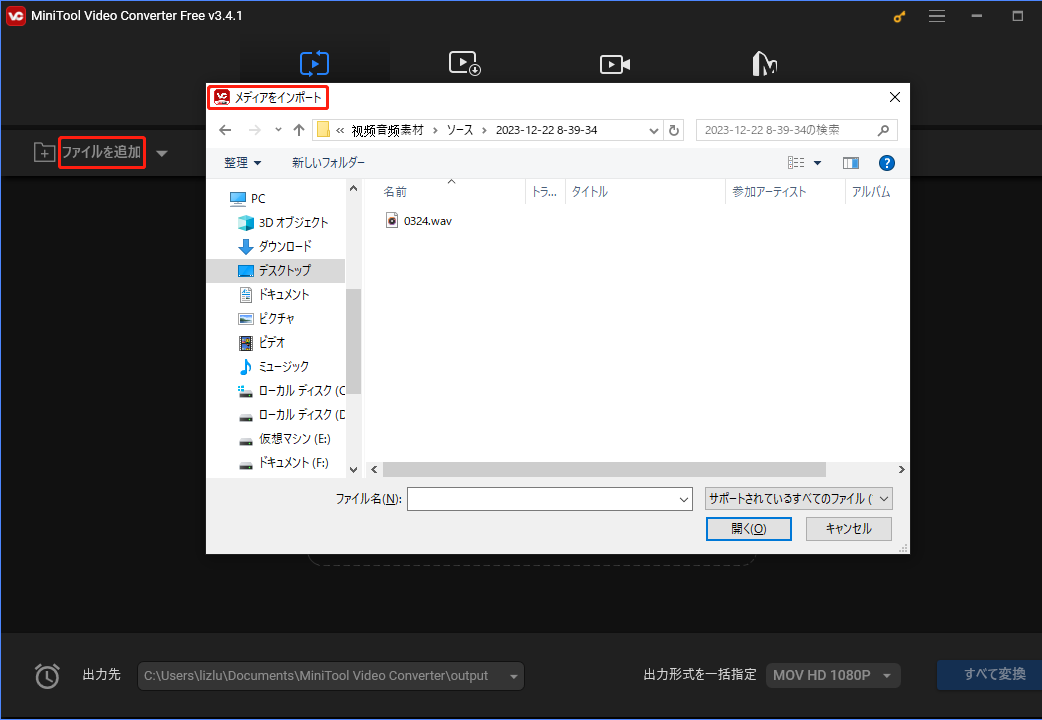Click the 開く(O) button
Image resolution: width=1042 pixels, height=720 pixels.
click(x=748, y=529)
